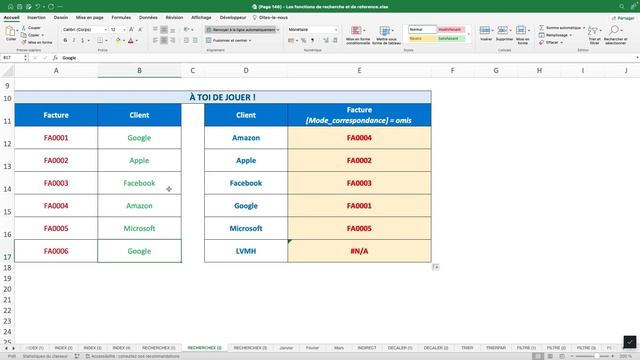
Task: Click the fx insert function icon
Action: (55, 58)
